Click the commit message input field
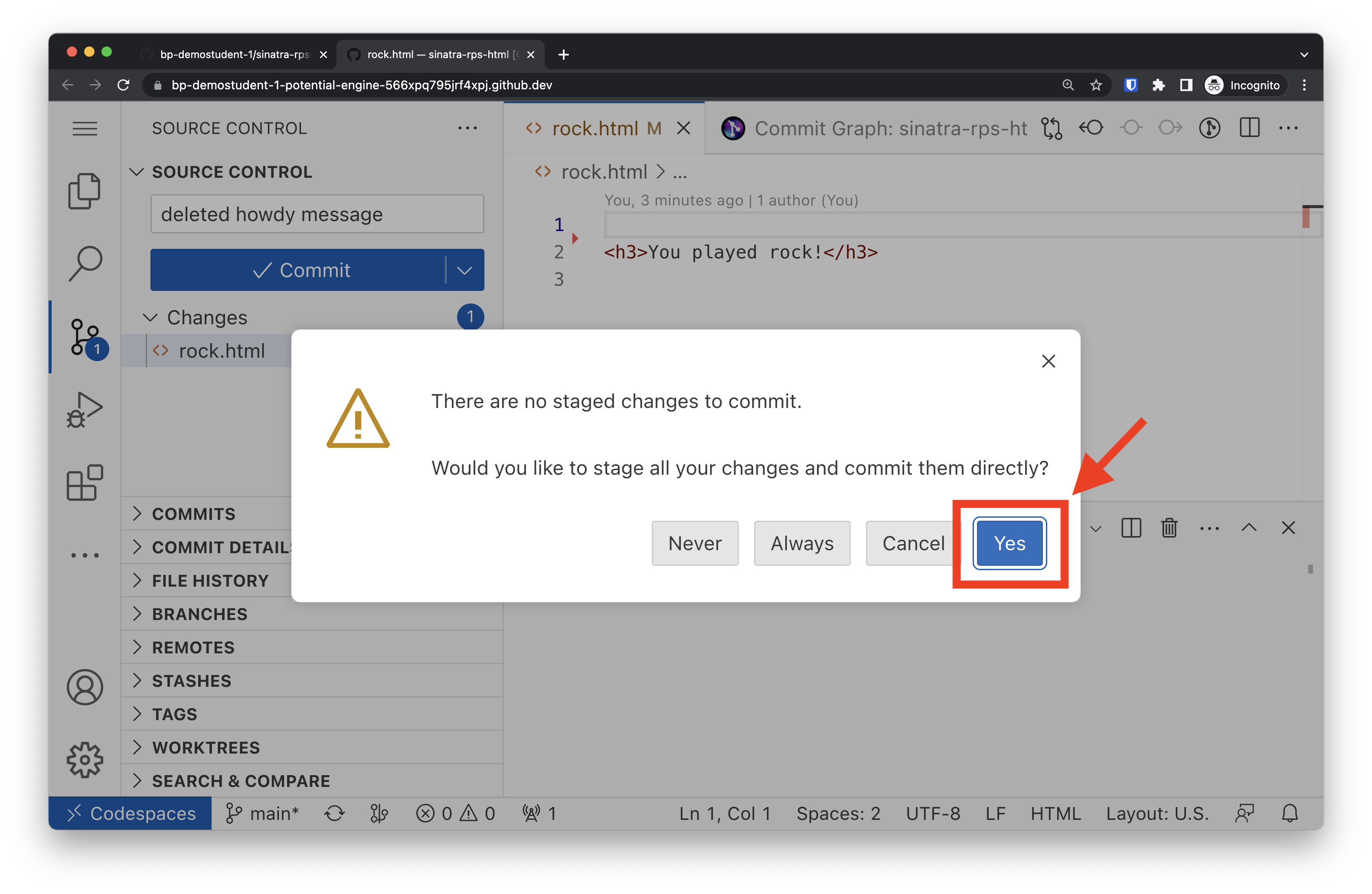Viewport: 1372px width, 894px height. click(317, 214)
